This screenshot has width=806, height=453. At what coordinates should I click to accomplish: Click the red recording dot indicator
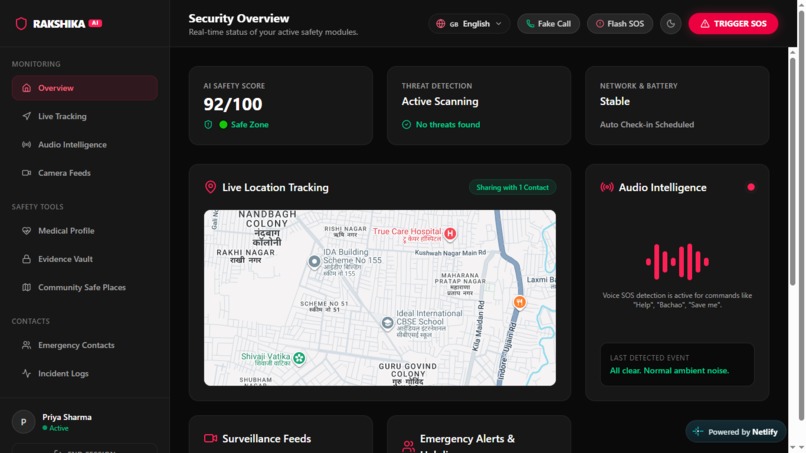click(751, 187)
